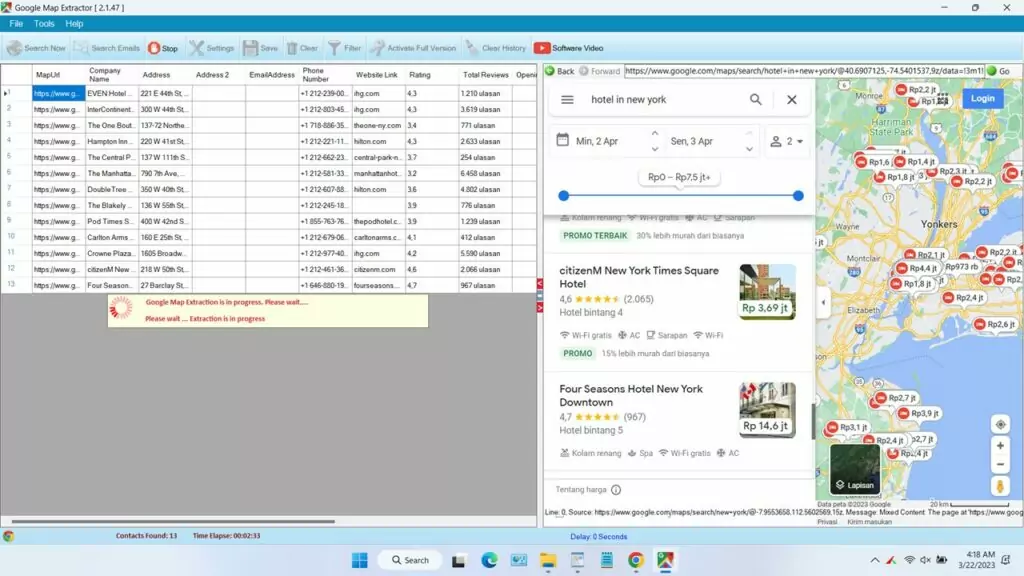Click the Login button on the map
Viewport: 1024px width, 576px height.
point(982,99)
